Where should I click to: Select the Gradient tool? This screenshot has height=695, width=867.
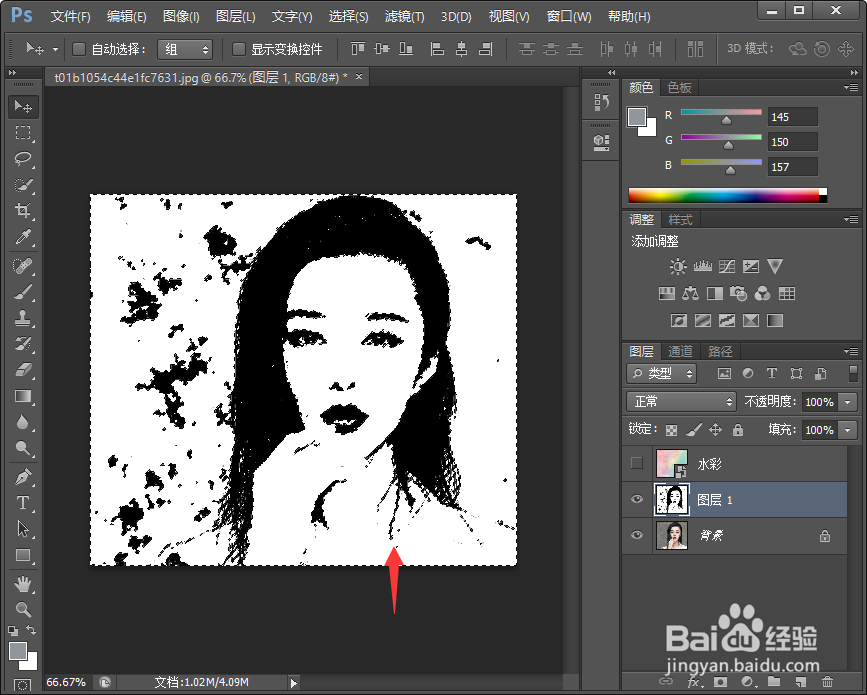23,396
